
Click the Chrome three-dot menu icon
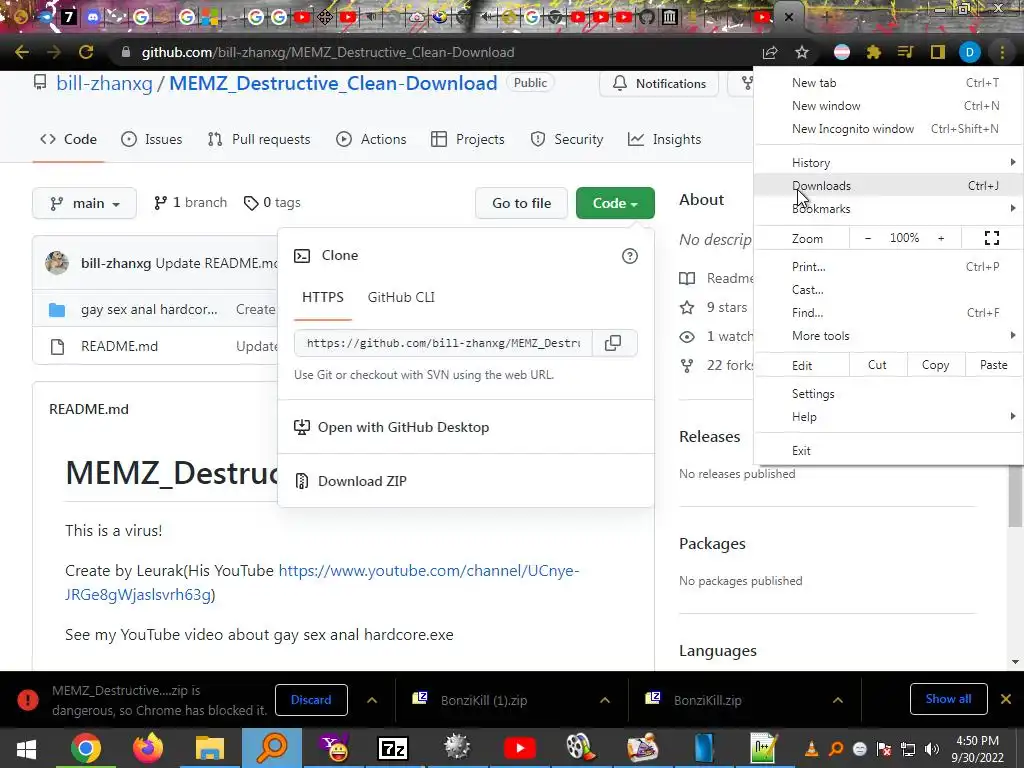(x=1002, y=52)
